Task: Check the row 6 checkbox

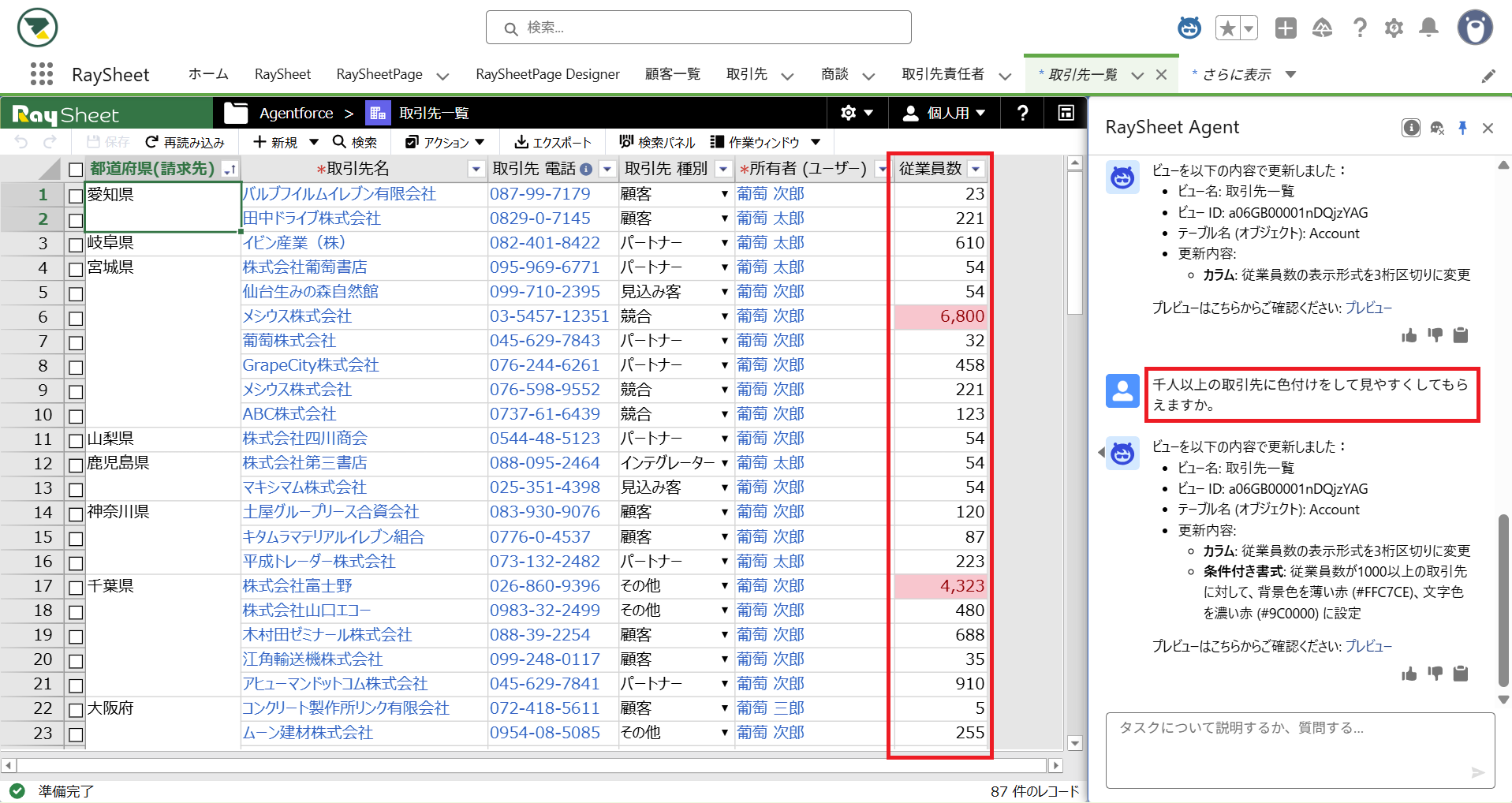Action: pyautogui.click(x=76, y=318)
